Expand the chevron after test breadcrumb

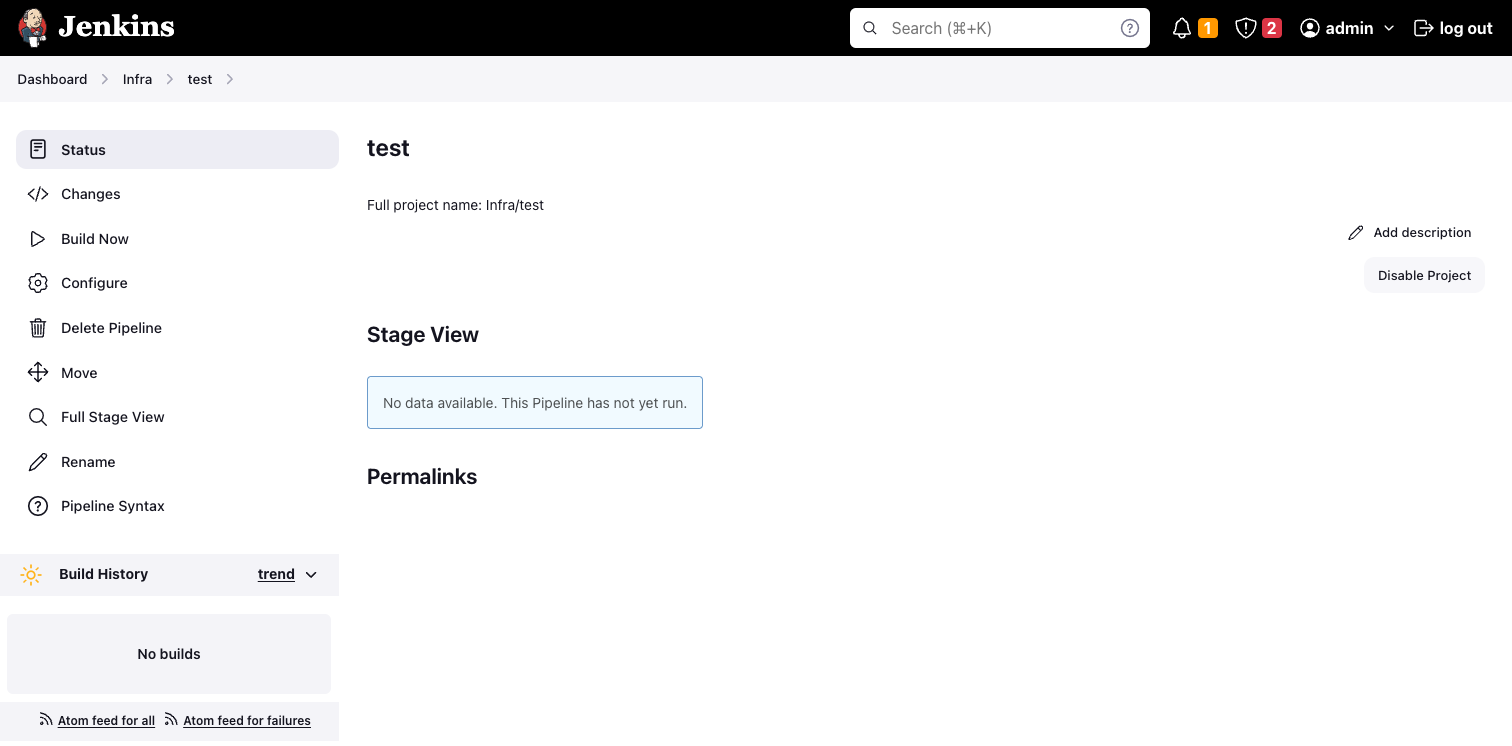[230, 79]
